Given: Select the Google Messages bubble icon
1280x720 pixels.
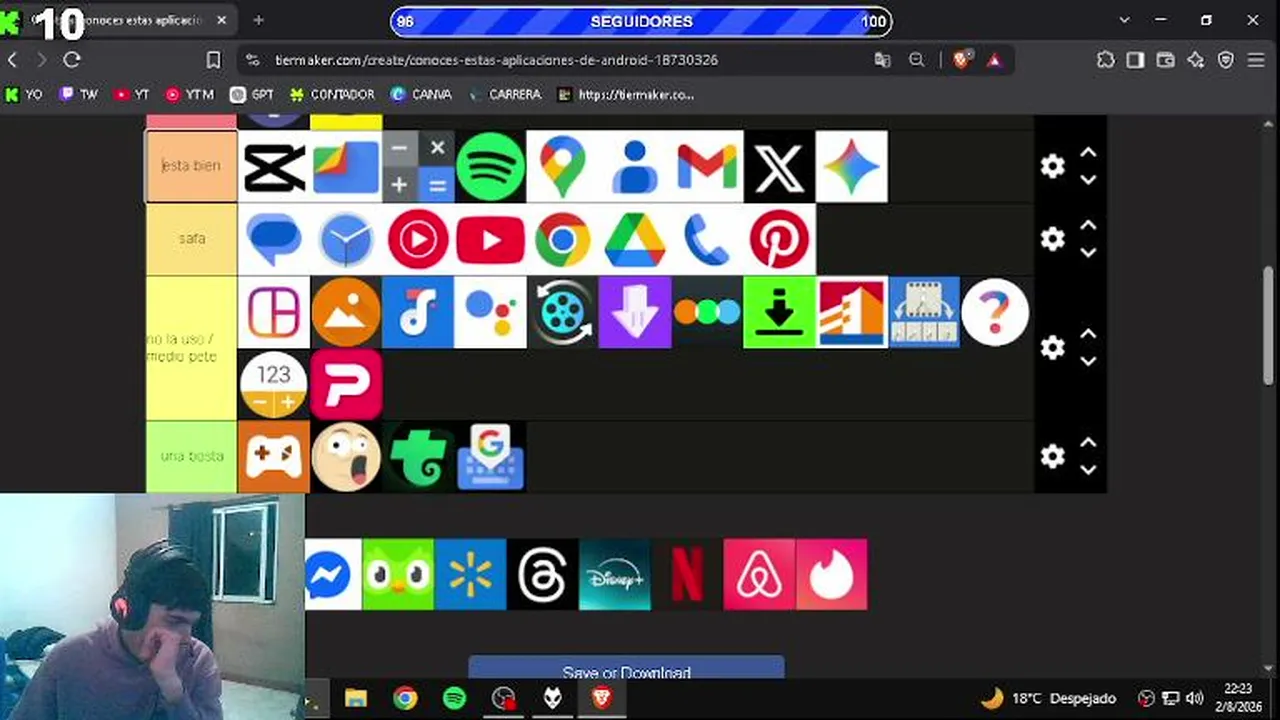Looking at the screenshot, I should (x=274, y=239).
